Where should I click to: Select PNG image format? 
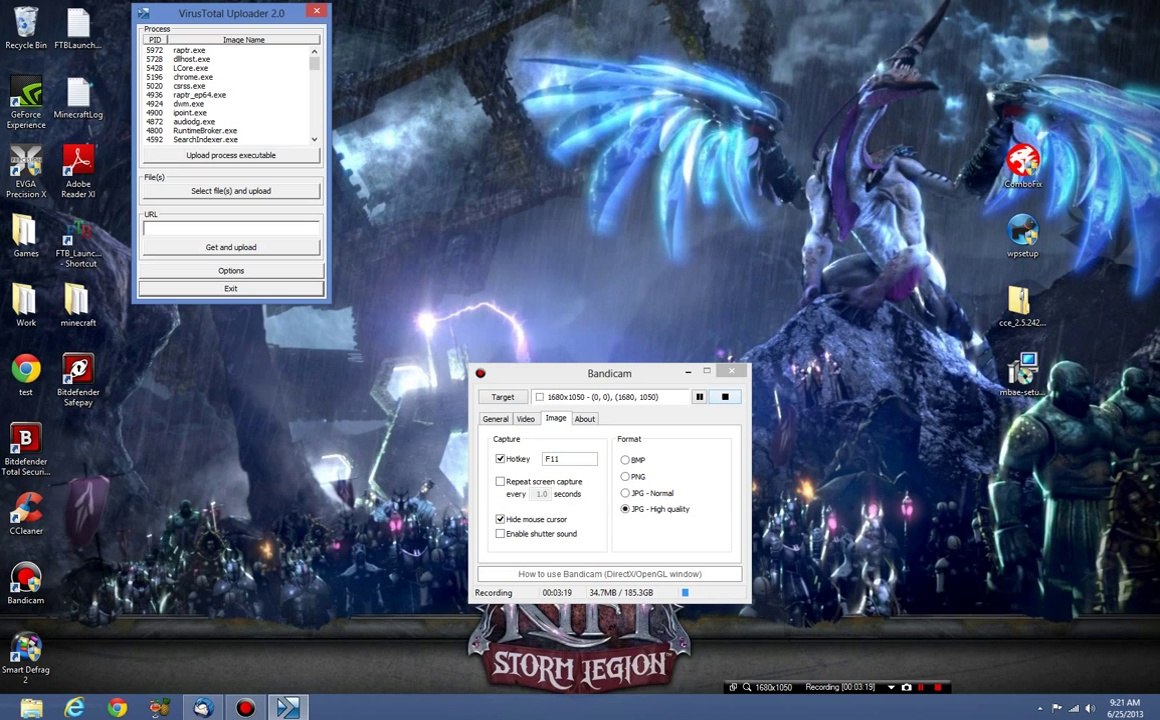625,477
